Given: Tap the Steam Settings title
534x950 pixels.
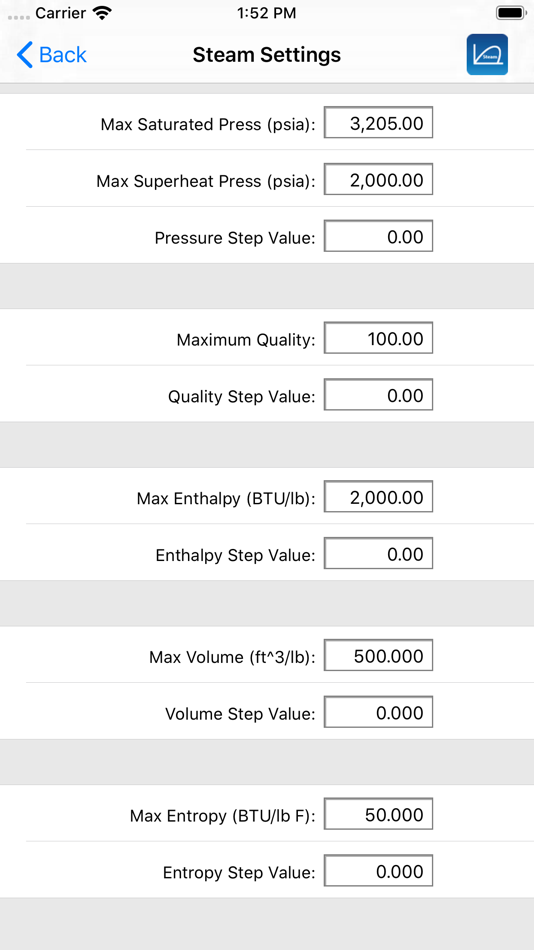Looking at the screenshot, I should [267, 55].
